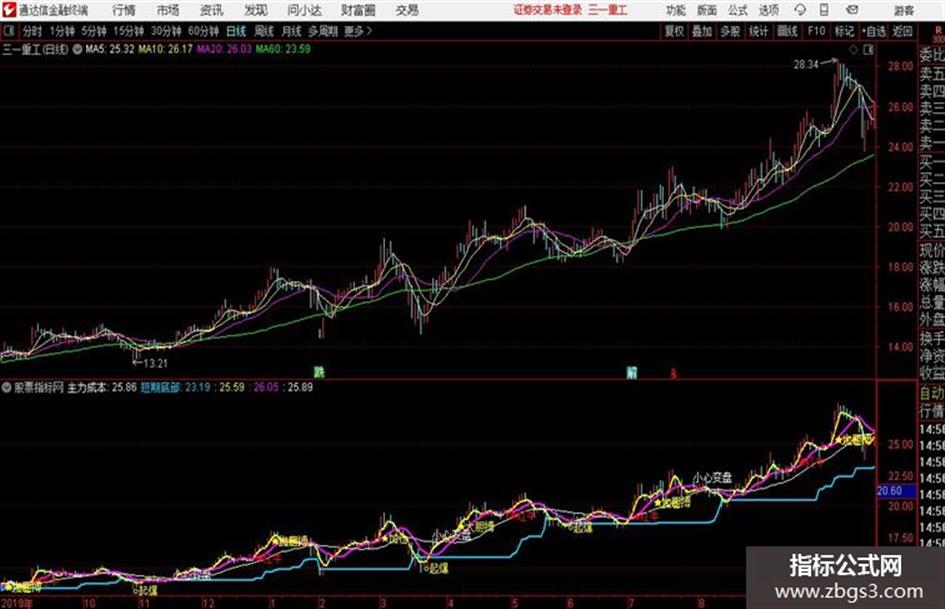This screenshot has height=609, width=945.
Task: Click the 28.34 high price annotation
Action: pyautogui.click(x=806, y=65)
